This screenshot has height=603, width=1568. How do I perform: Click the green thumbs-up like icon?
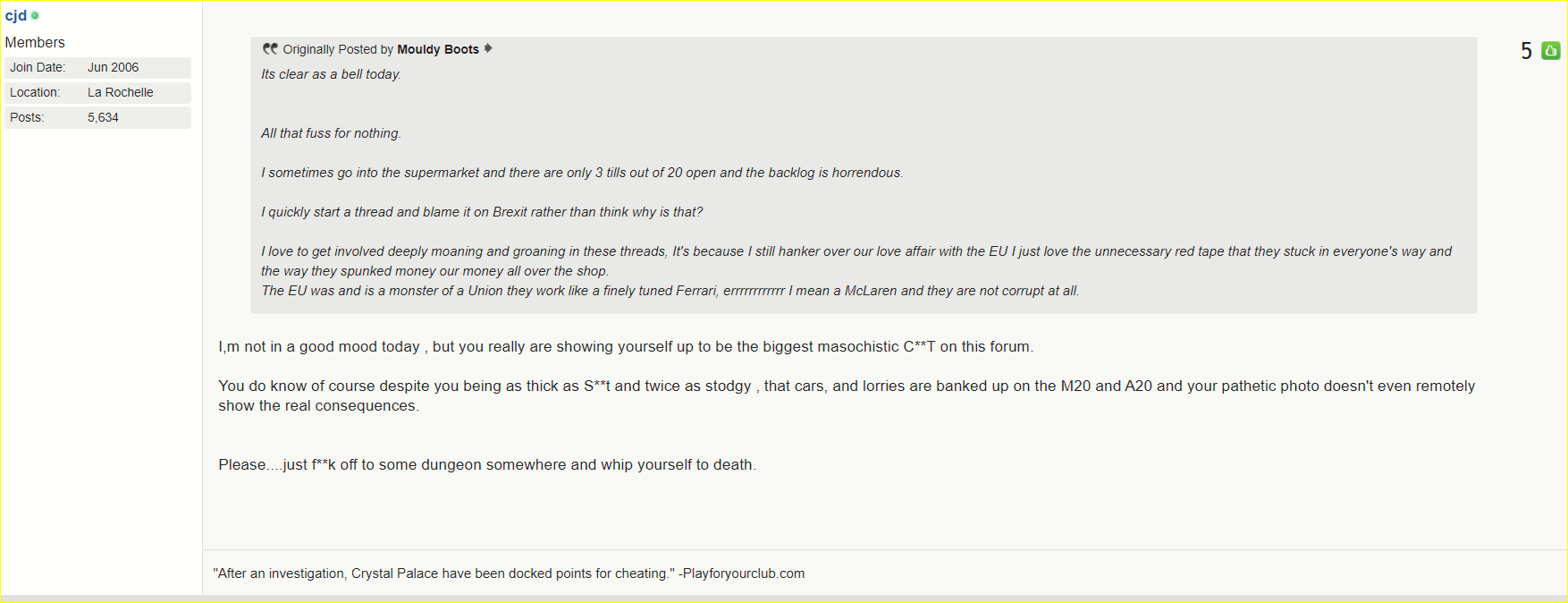pos(1551,51)
